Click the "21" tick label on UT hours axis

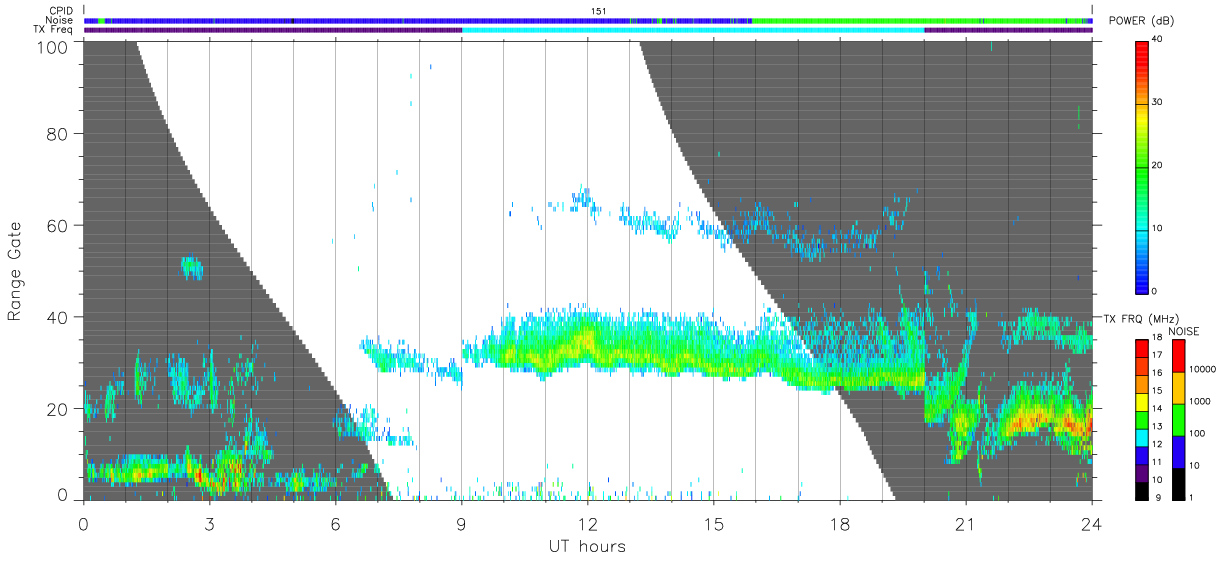[x=965, y=524]
